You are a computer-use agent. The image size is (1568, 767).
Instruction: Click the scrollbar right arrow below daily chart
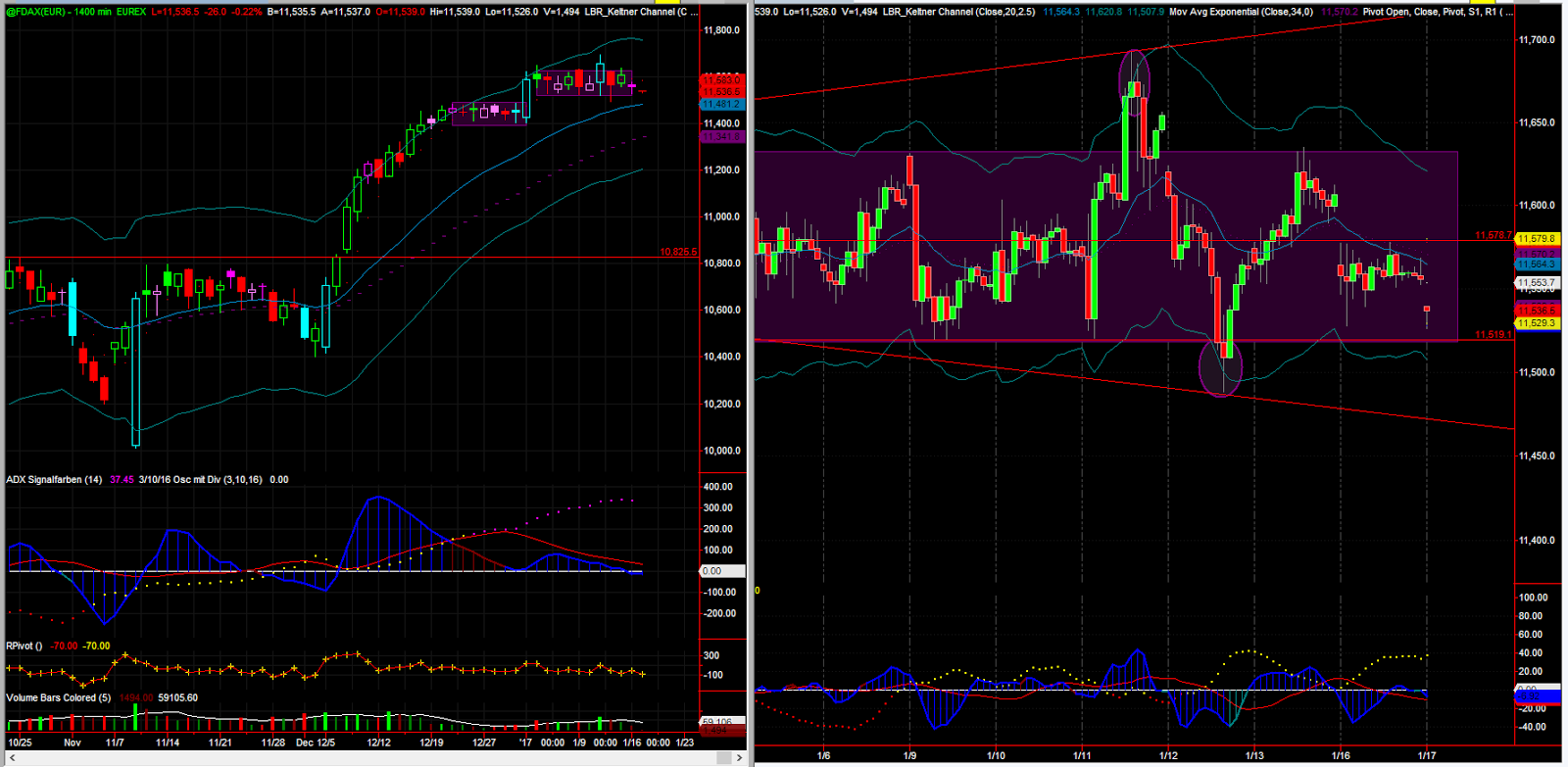click(740, 757)
